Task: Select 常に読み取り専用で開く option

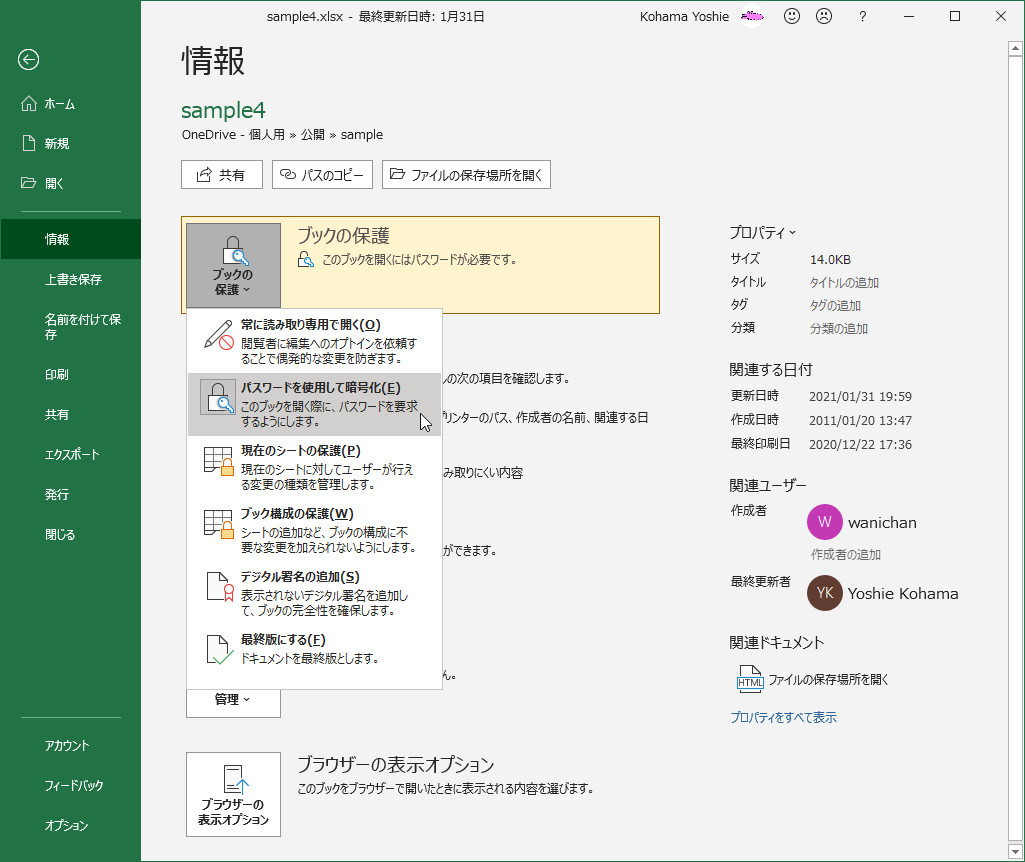Action: 314,341
